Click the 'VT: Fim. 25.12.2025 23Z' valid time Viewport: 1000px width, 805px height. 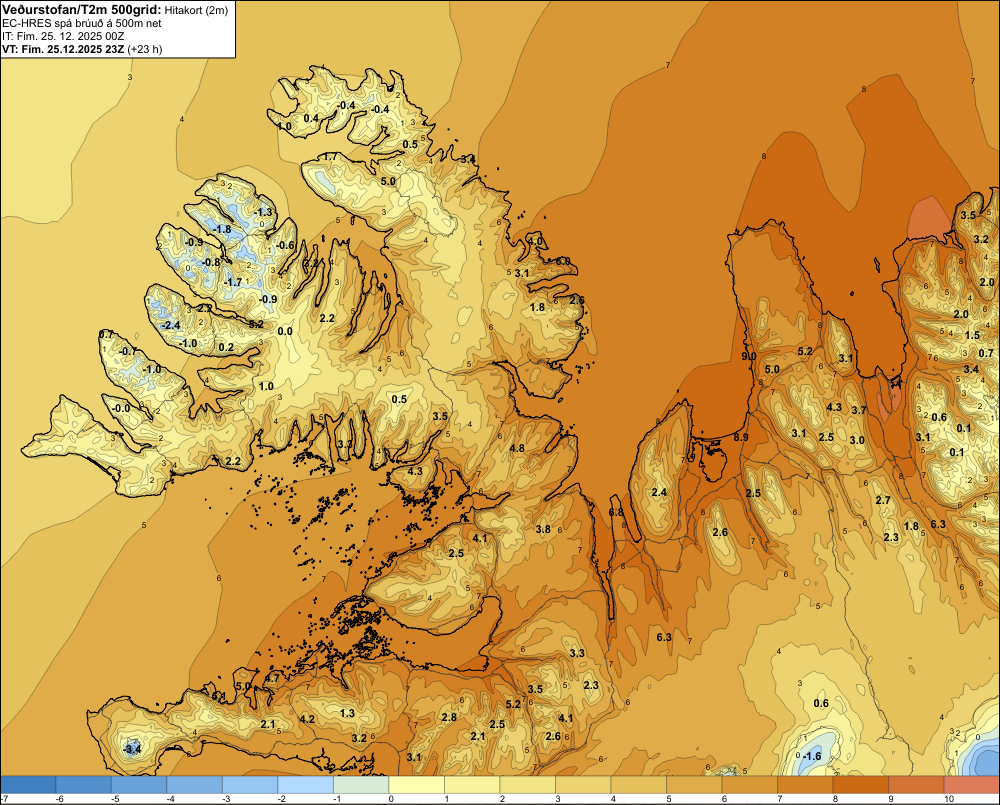pyautogui.click(x=63, y=49)
